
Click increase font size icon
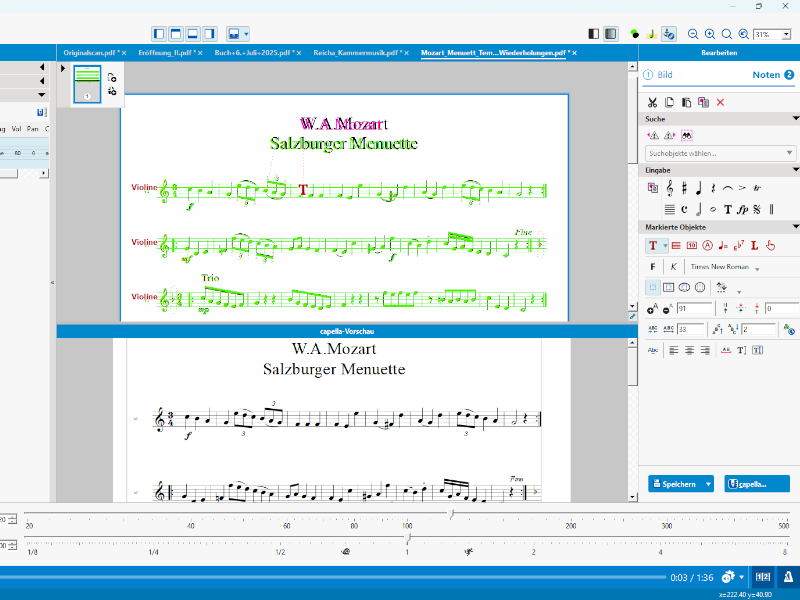pyautogui.click(x=652, y=309)
